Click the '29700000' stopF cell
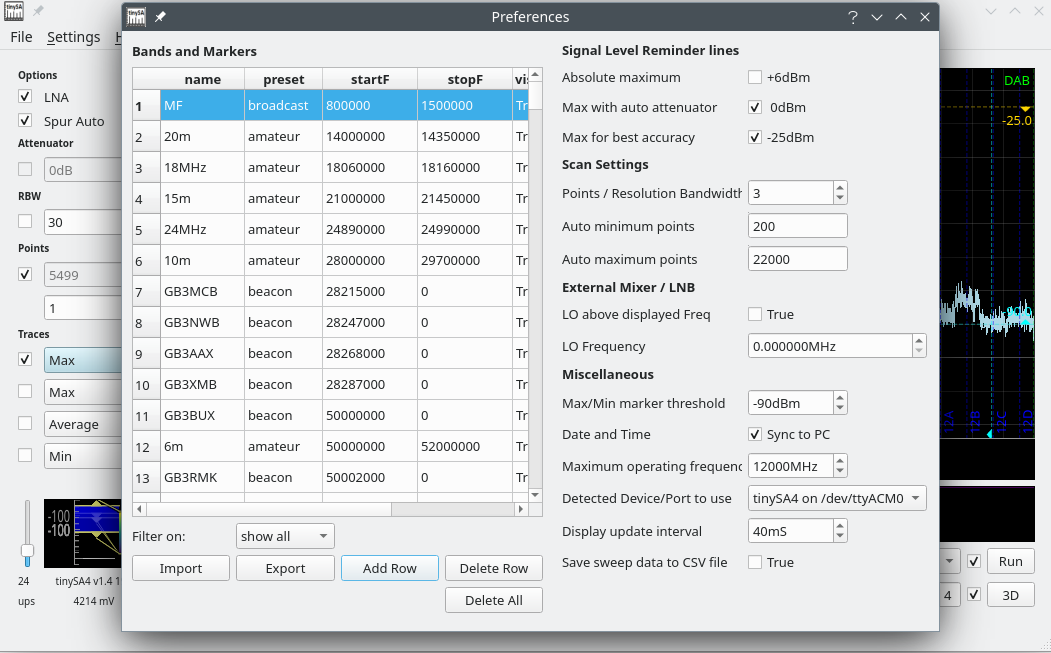1051x653 pixels. point(465,261)
